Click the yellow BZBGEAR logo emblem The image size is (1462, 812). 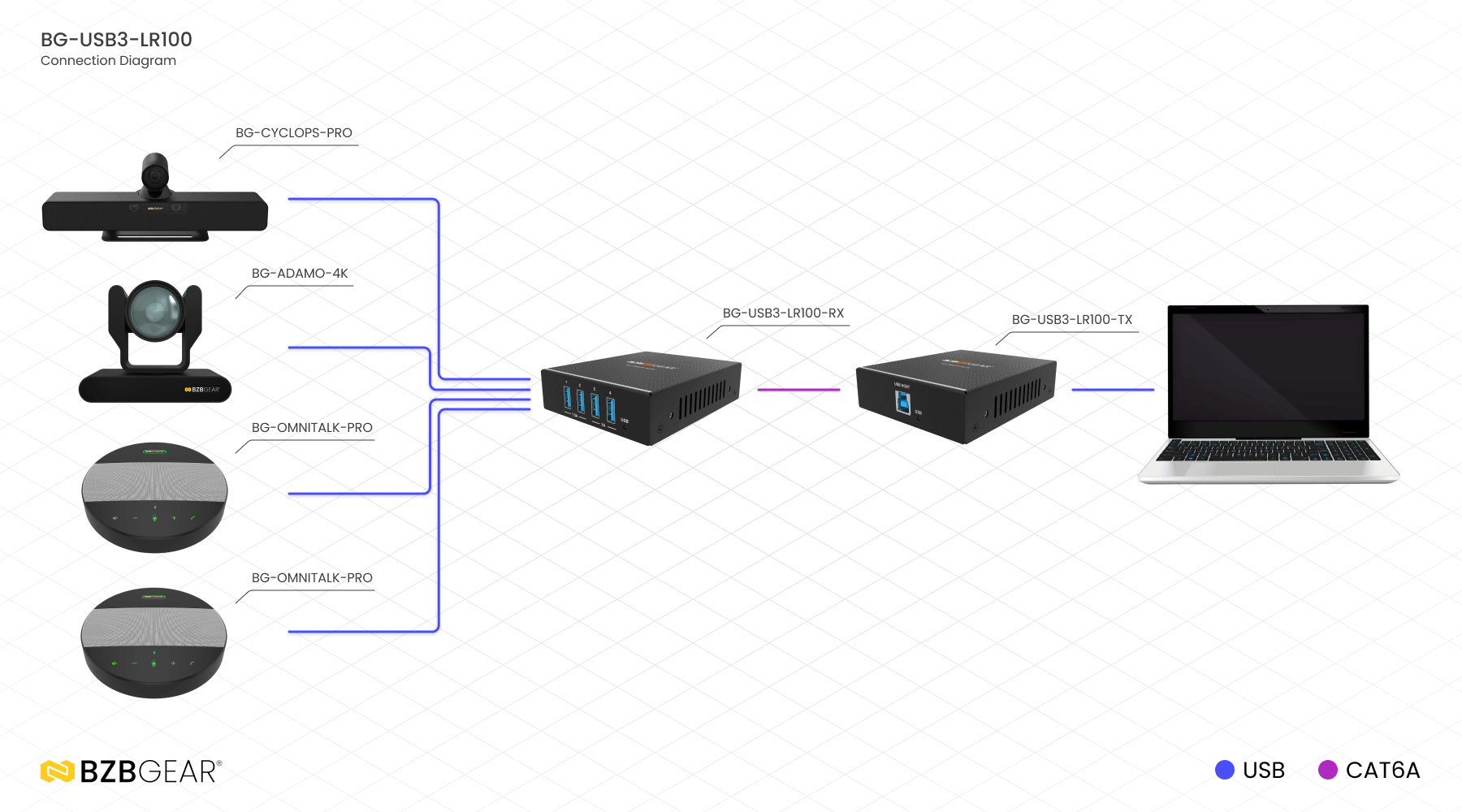[57, 771]
